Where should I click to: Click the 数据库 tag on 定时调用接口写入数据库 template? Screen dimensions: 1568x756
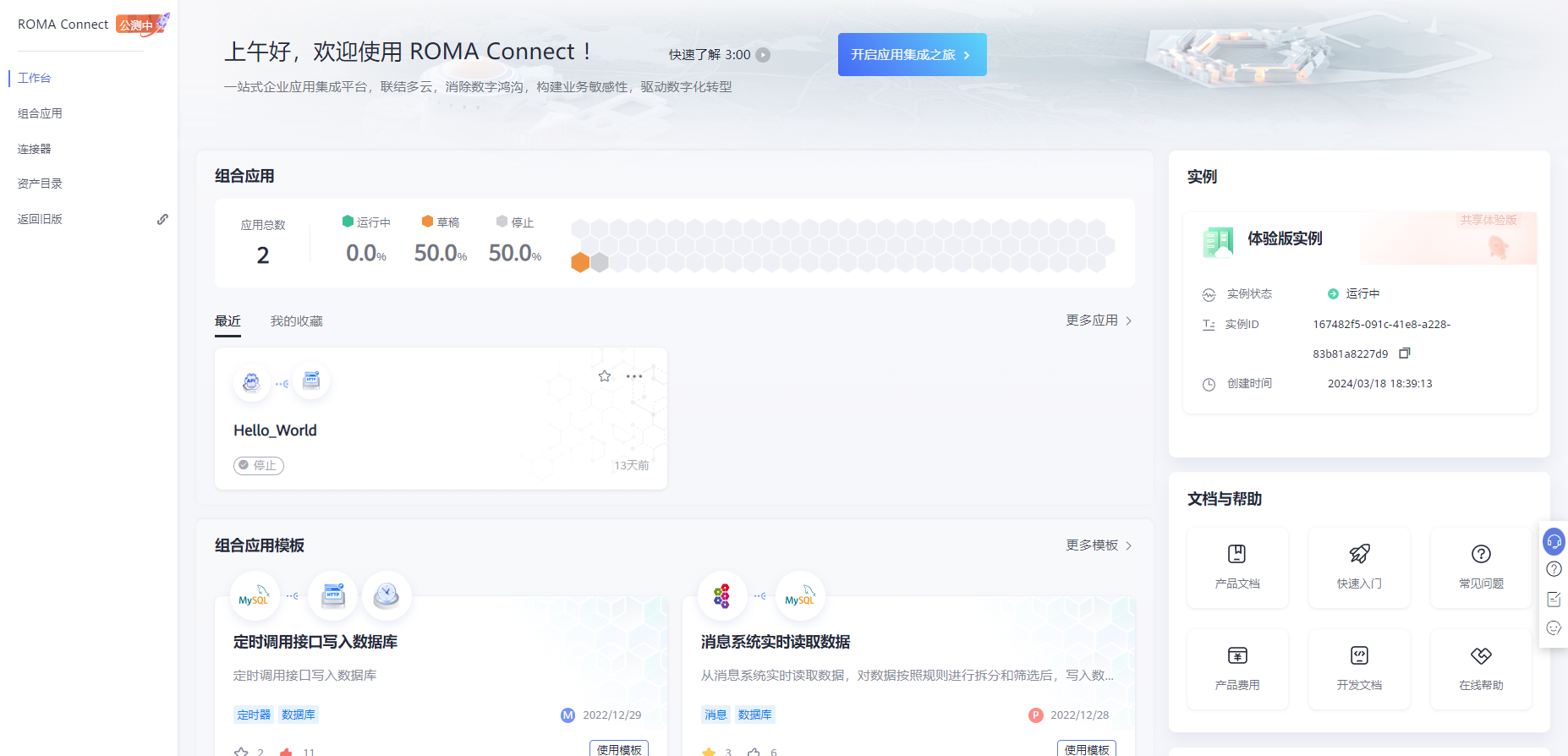[x=299, y=715]
